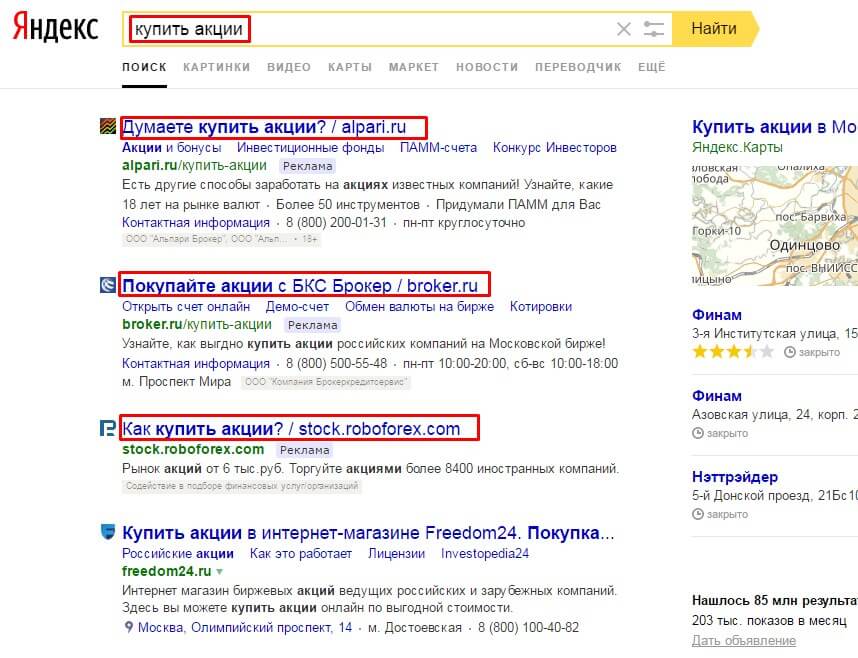Clear the search query with X icon
The image size is (858, 658).
624,28
